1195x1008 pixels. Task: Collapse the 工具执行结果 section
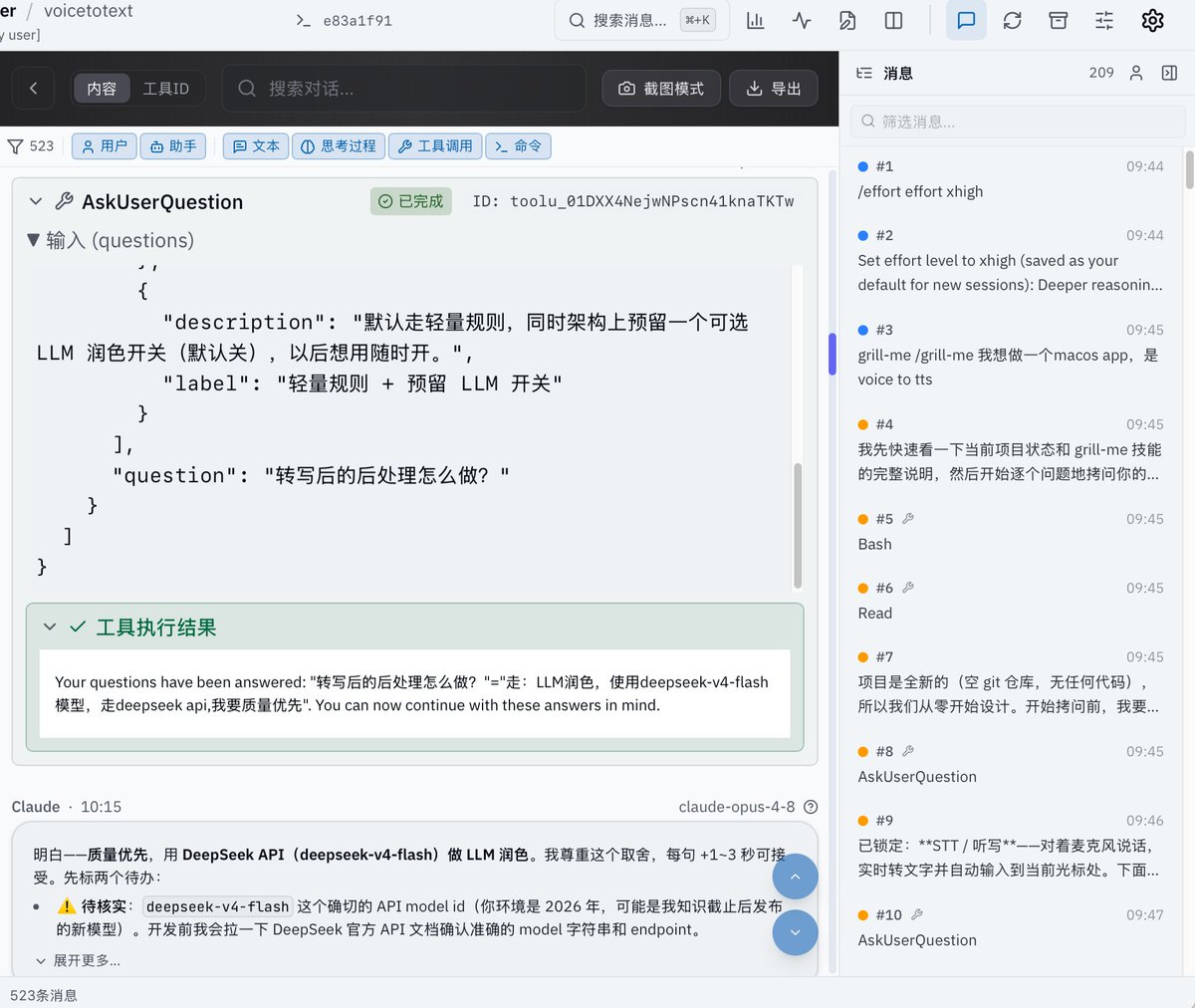50,628
